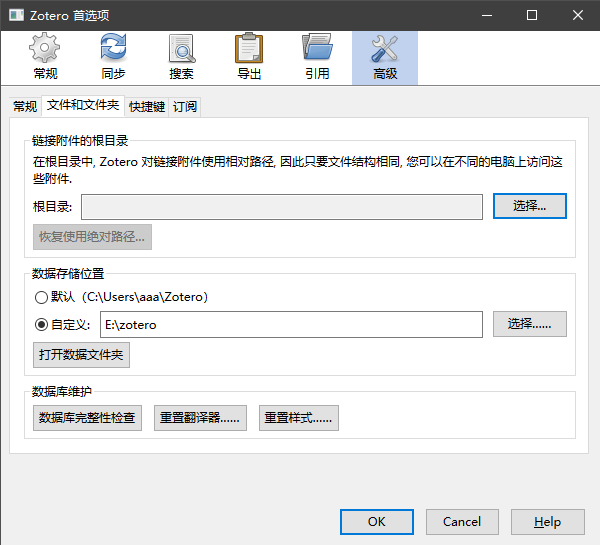Open the 引用 Cite preferences pane
Screen dimensions: 600x545
(x=317, y=57)
